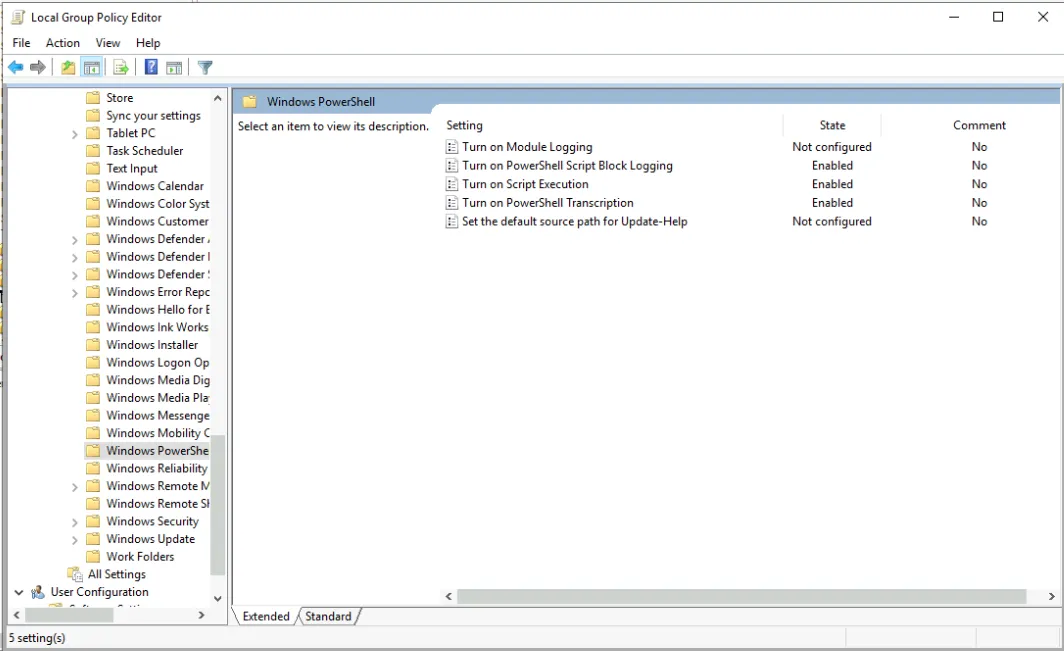Click the Filter funnel toolbar icon
Image resolution: width=1064 pixels, height=651 pixels.
coord(205,68)
